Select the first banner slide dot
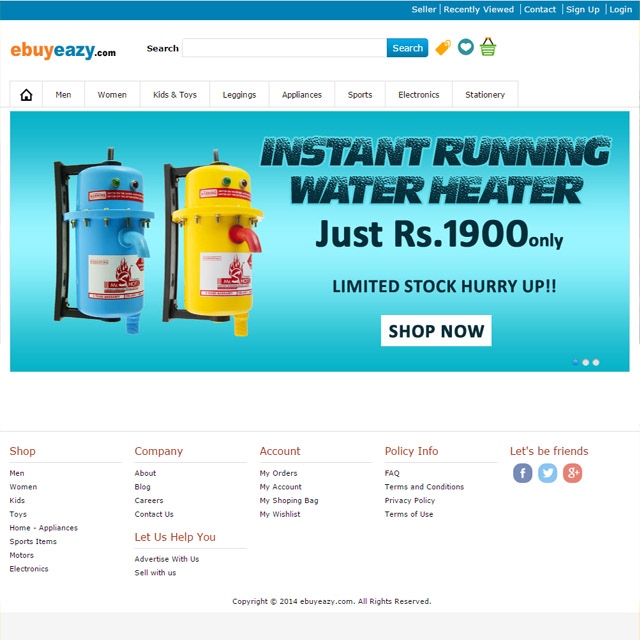This screenshot has width=640, height=640. [x=575, y=362]
